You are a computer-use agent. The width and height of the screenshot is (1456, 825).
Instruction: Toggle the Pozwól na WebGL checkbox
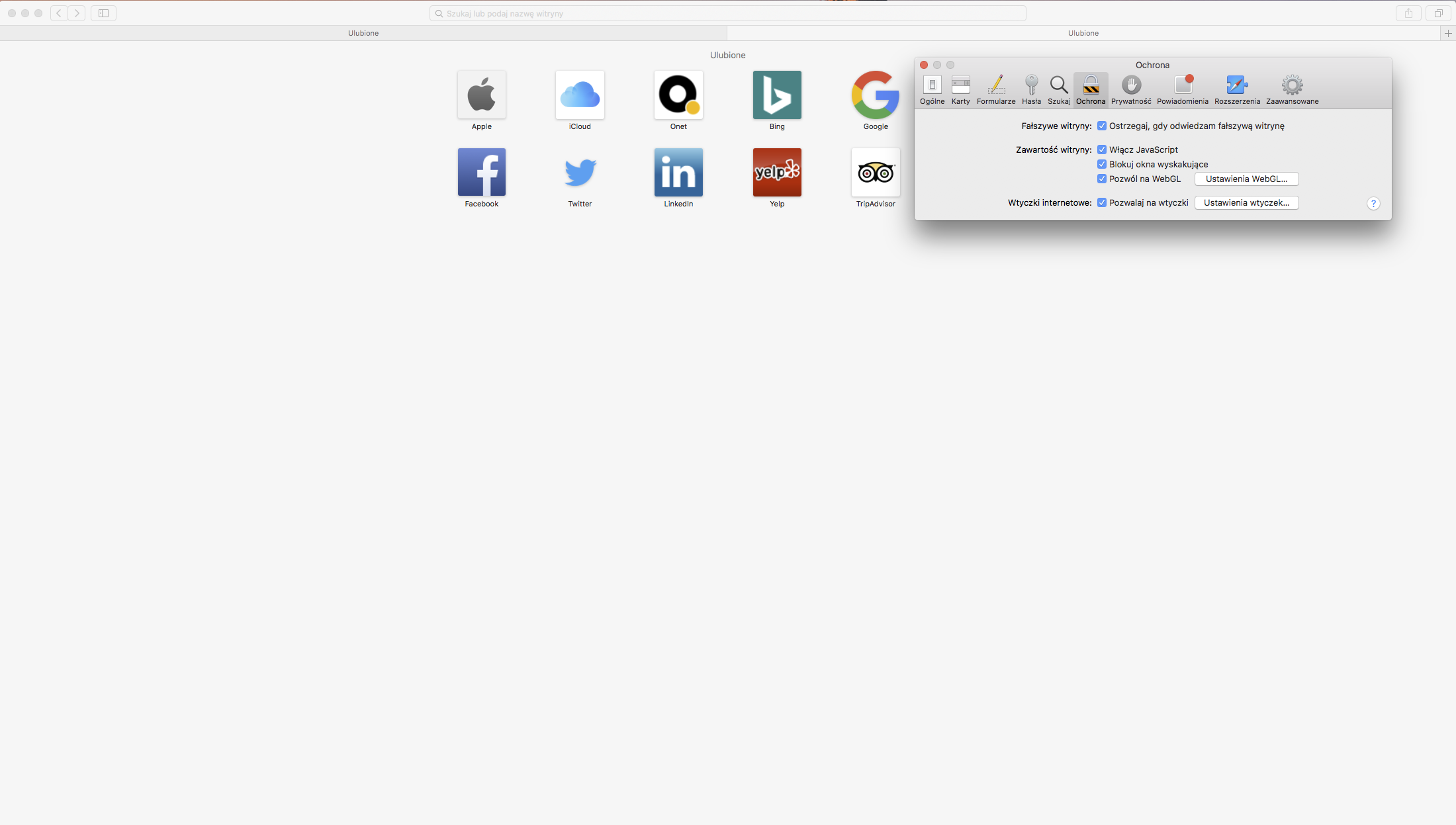pyautogui.click(x=1102, y=179)
